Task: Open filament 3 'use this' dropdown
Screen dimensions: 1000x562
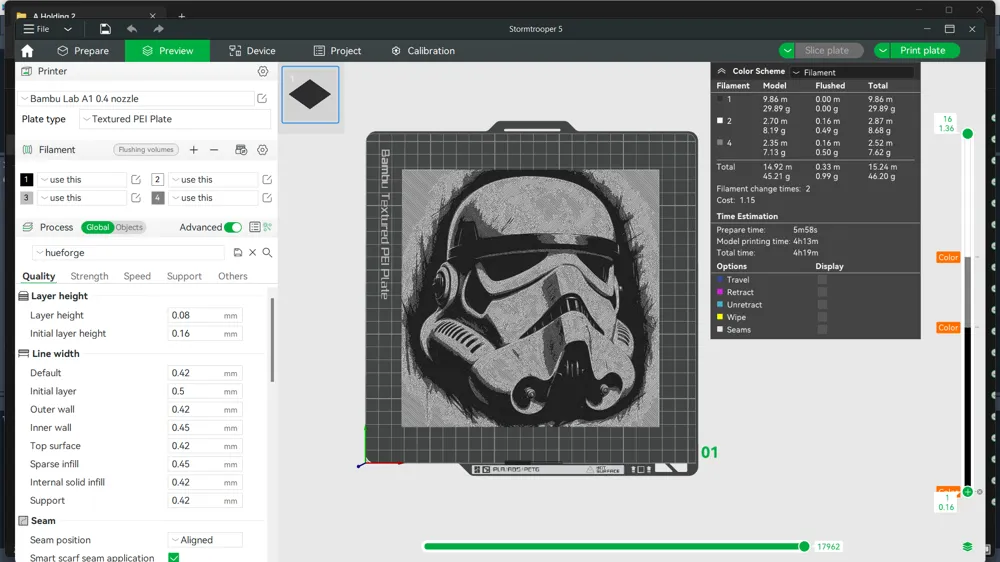Action: [82, 198]
